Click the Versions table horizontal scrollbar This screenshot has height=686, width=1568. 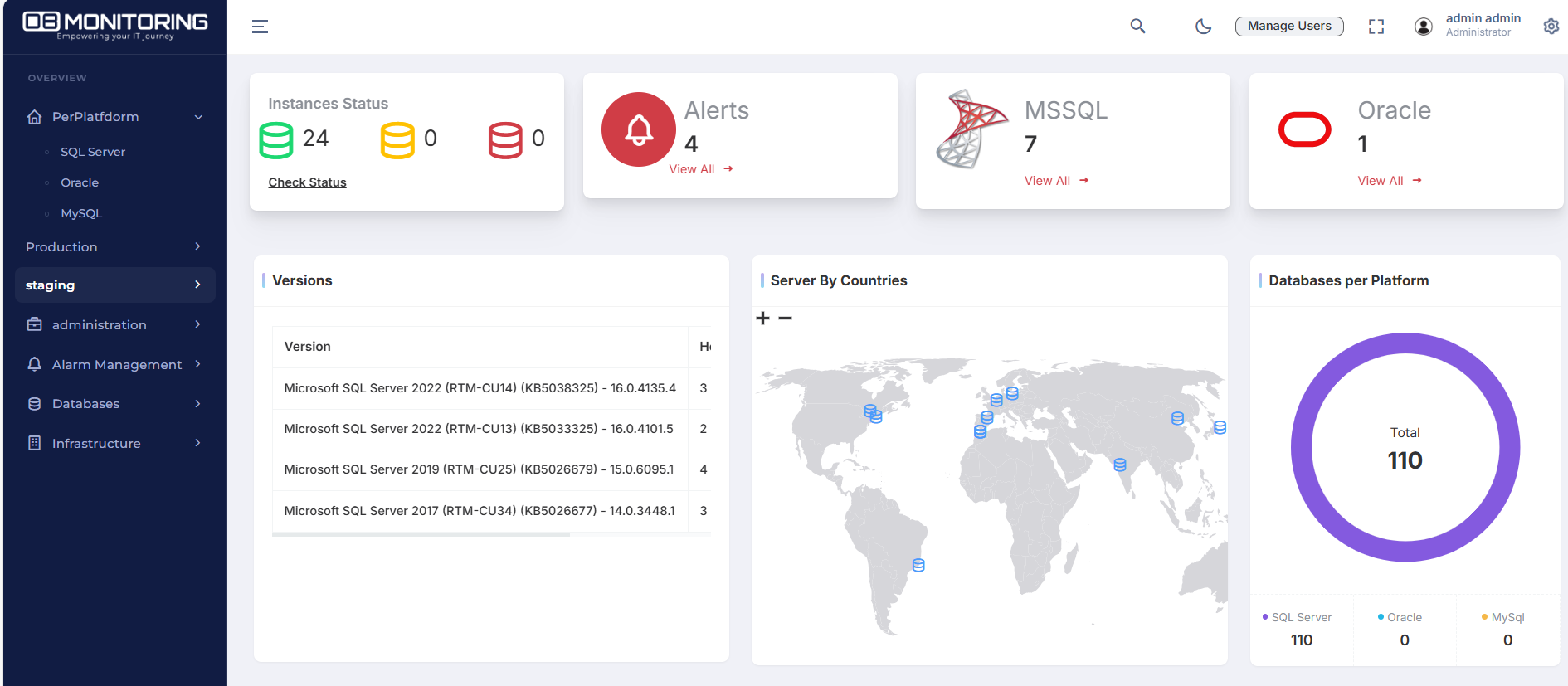[421, 535]
